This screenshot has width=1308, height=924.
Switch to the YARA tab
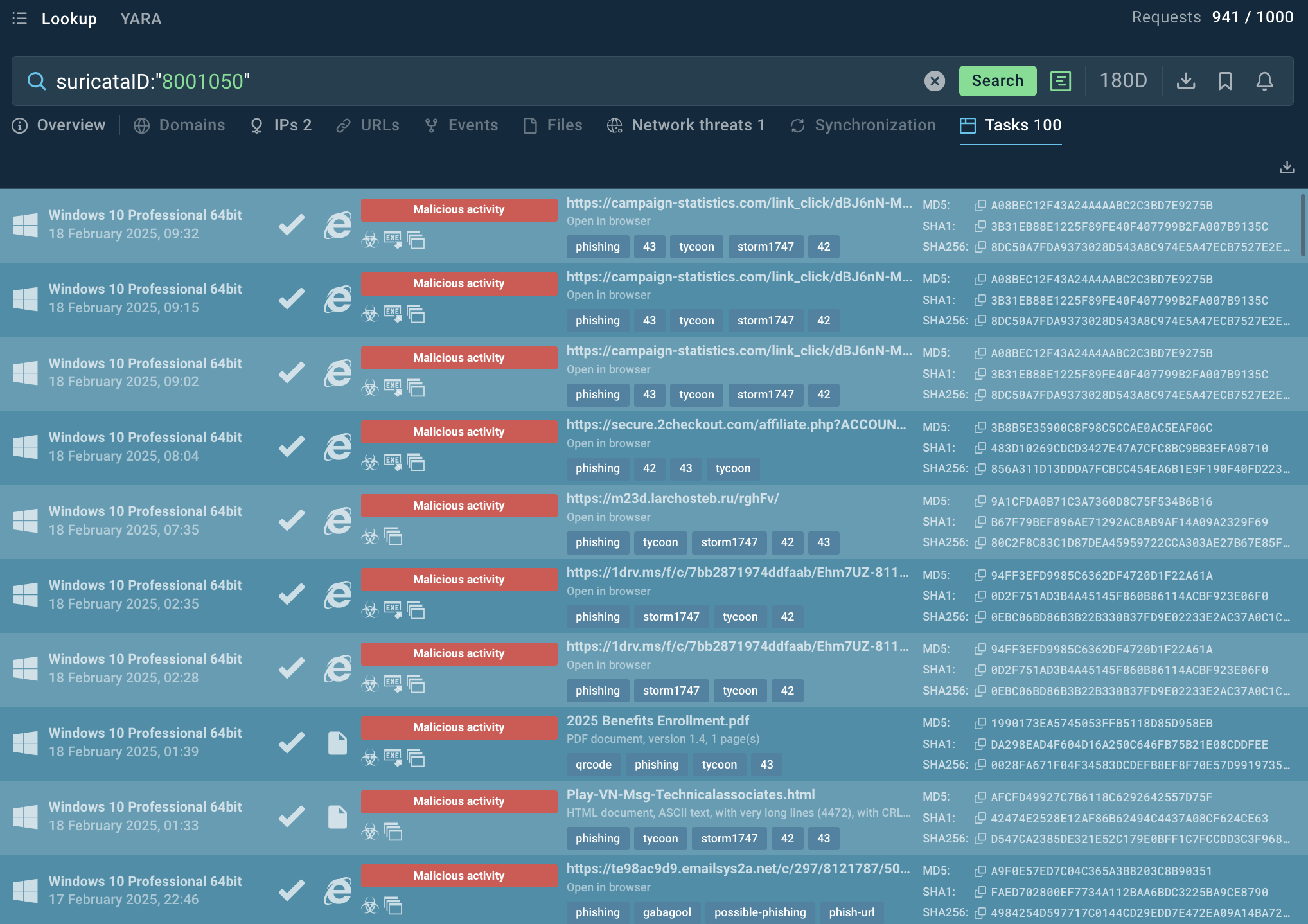point(141,19)
